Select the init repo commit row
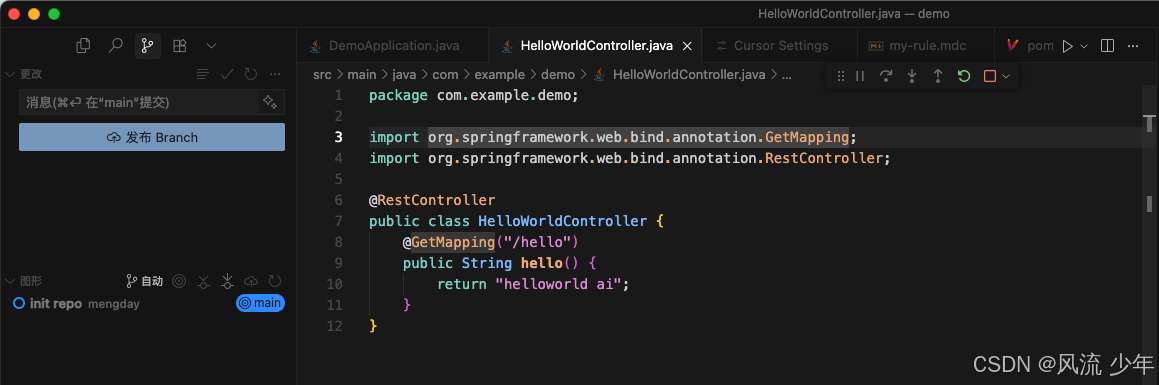The image size is (1159, 385). click(148, 303)
